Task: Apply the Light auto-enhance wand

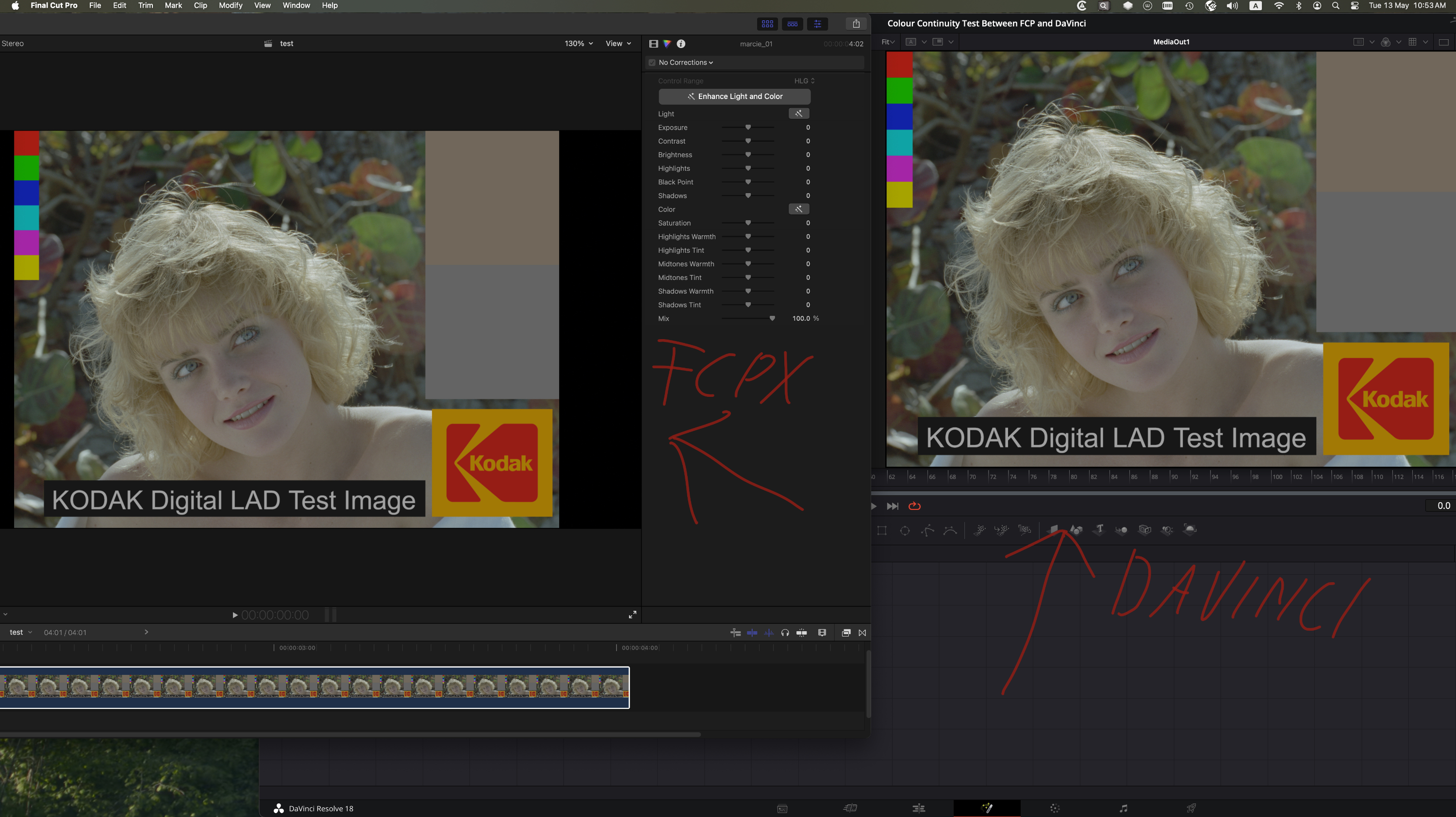Action: point(799,114)
